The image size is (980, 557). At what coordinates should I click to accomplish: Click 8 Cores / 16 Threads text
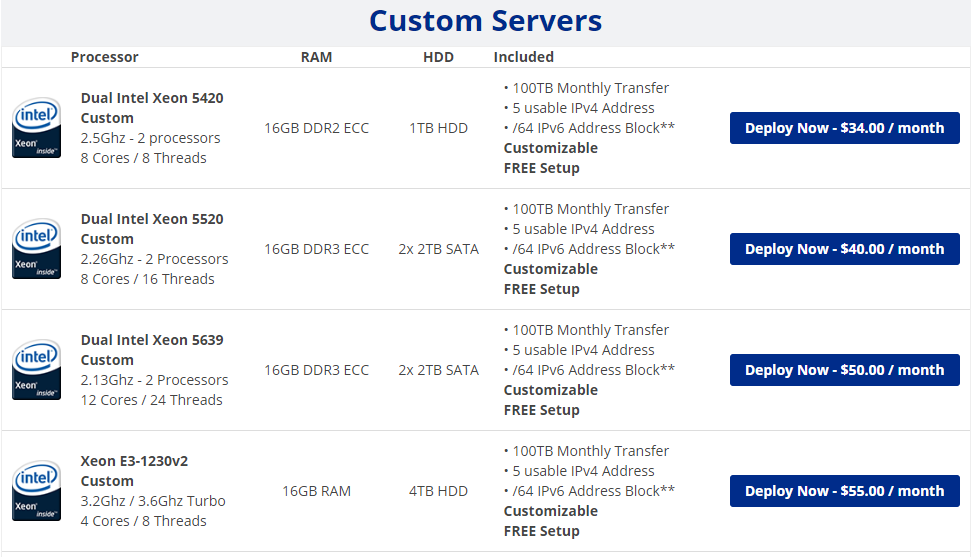click(148, 279)
